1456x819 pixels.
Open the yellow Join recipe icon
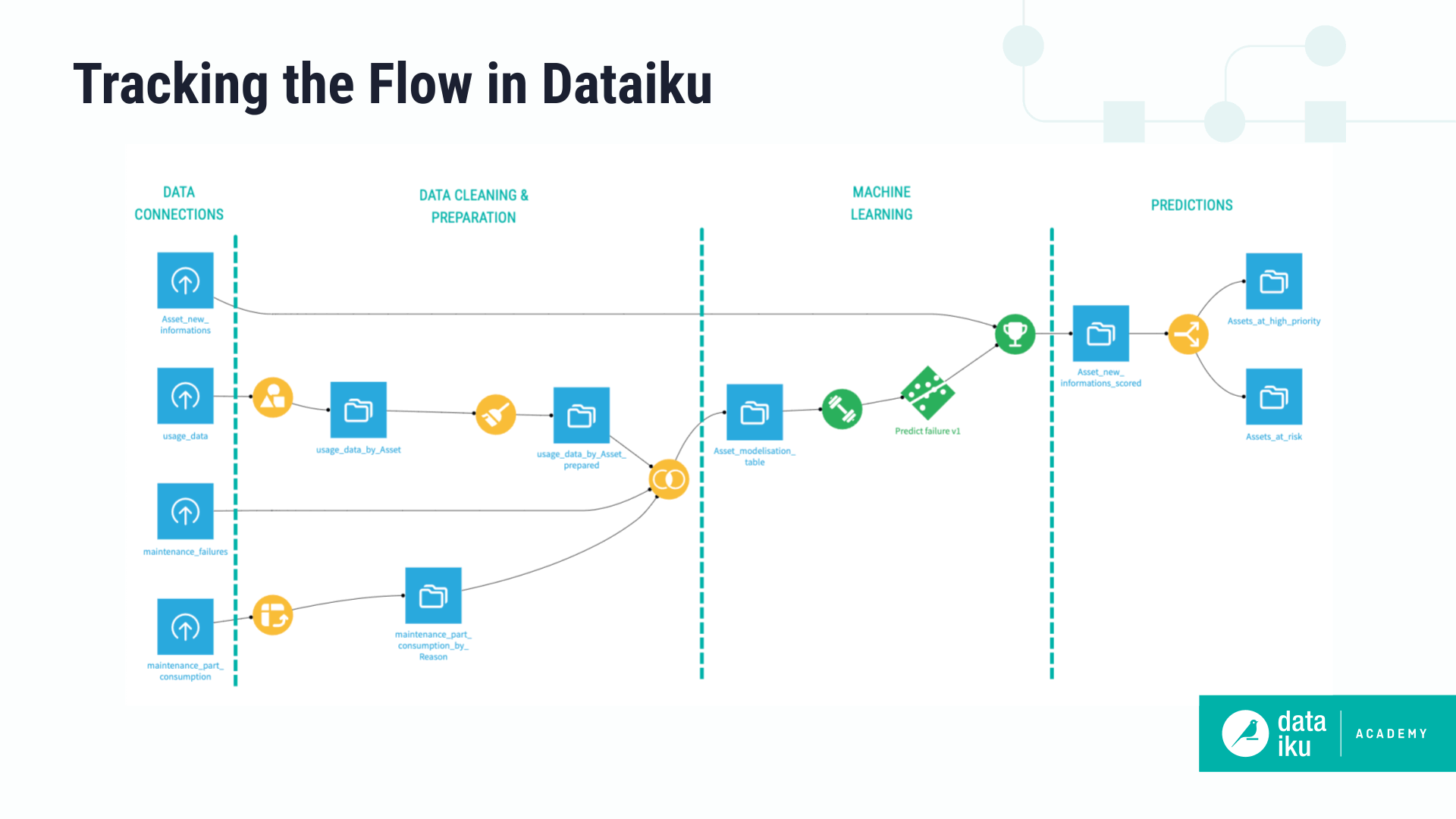pos(669,479)
